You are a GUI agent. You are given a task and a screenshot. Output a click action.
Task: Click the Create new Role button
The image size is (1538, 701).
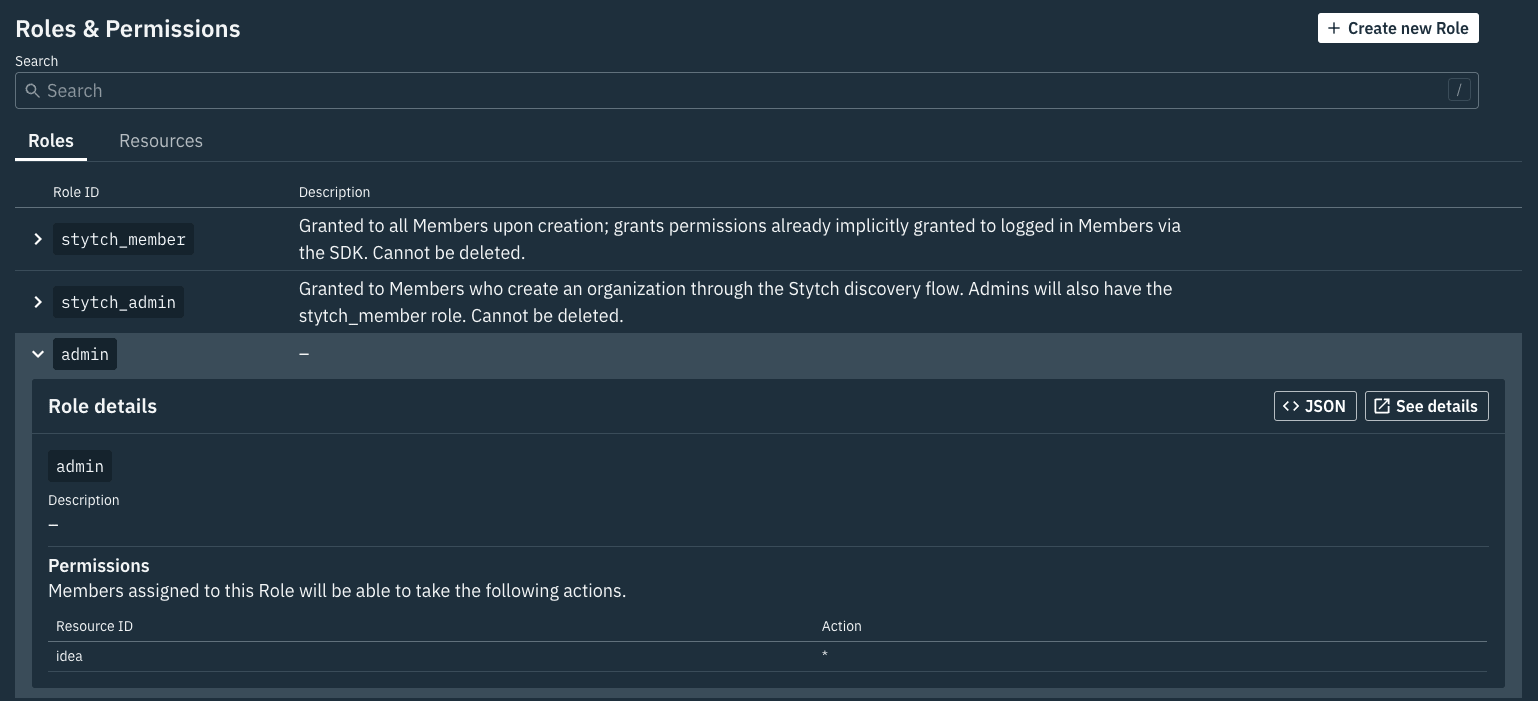[x=1398, y=28]
